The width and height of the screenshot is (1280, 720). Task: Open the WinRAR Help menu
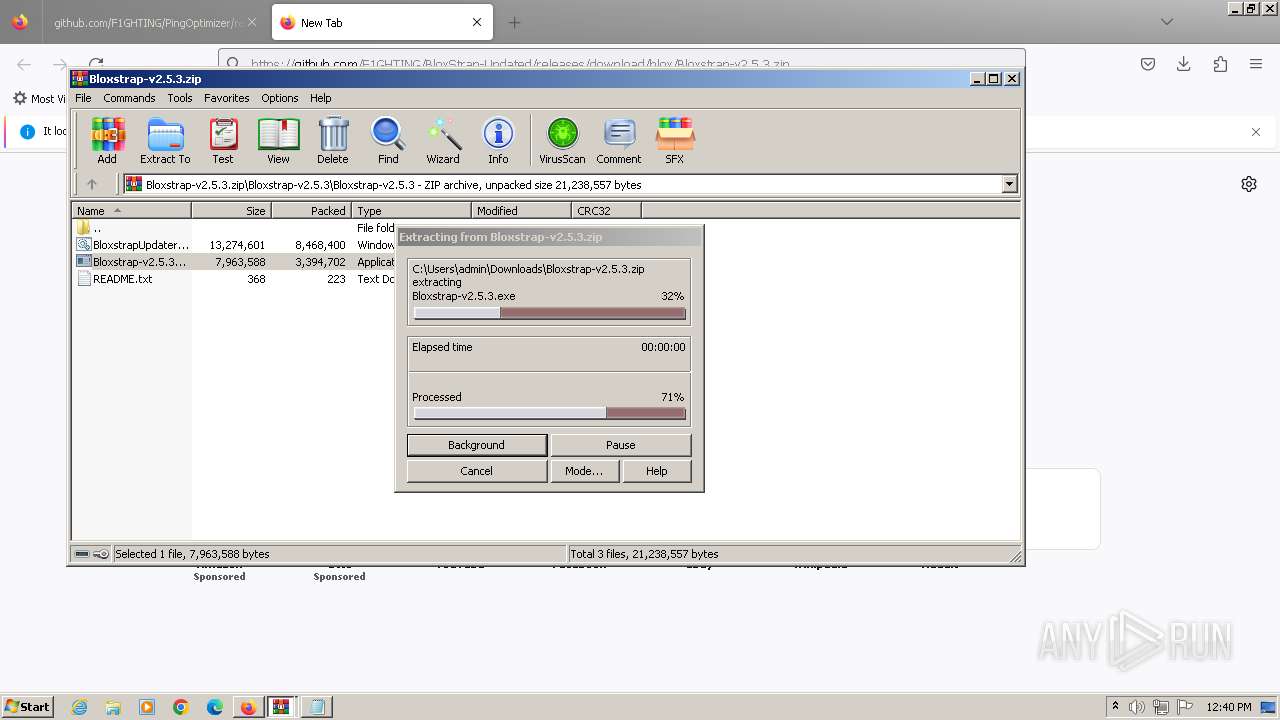pyautogui.click(x=320, y=98)
